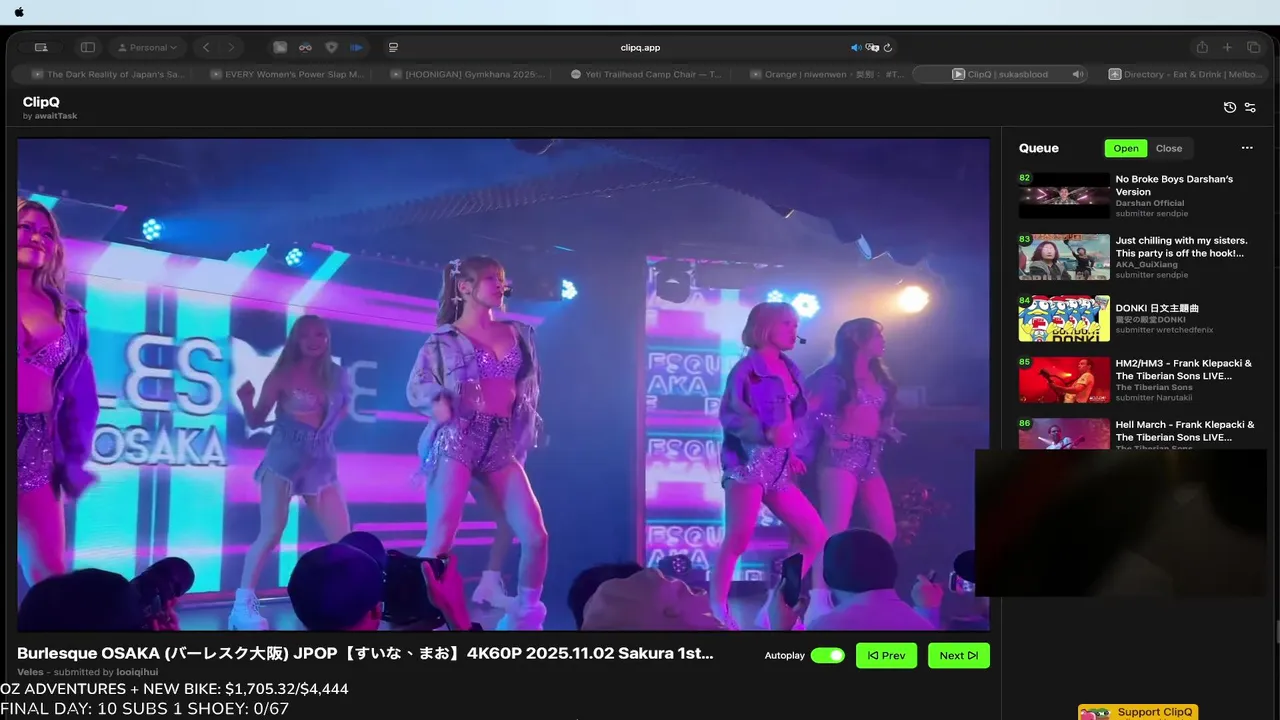The width and height of the screenshot is (1280, 720).
Task: Click the Queue heading
Action: pyautogui.click(x=1039, y=148)
